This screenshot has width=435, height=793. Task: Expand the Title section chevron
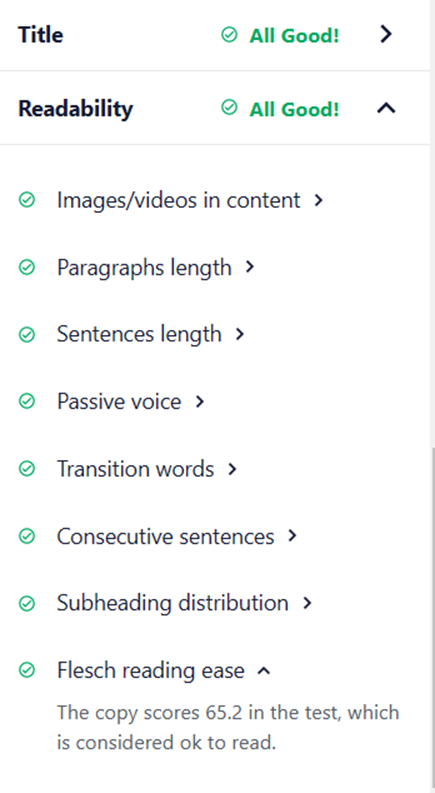pyautogui.click(x=386, y=34)
